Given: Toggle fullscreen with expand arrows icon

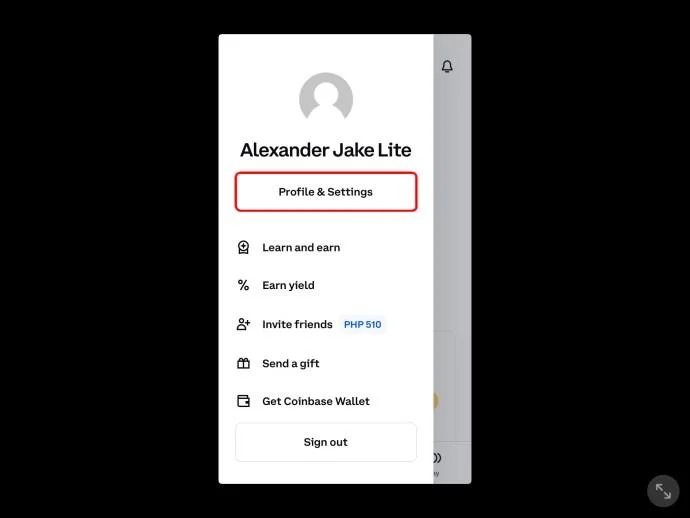Looking at the screenshot, I should [663, 491].
